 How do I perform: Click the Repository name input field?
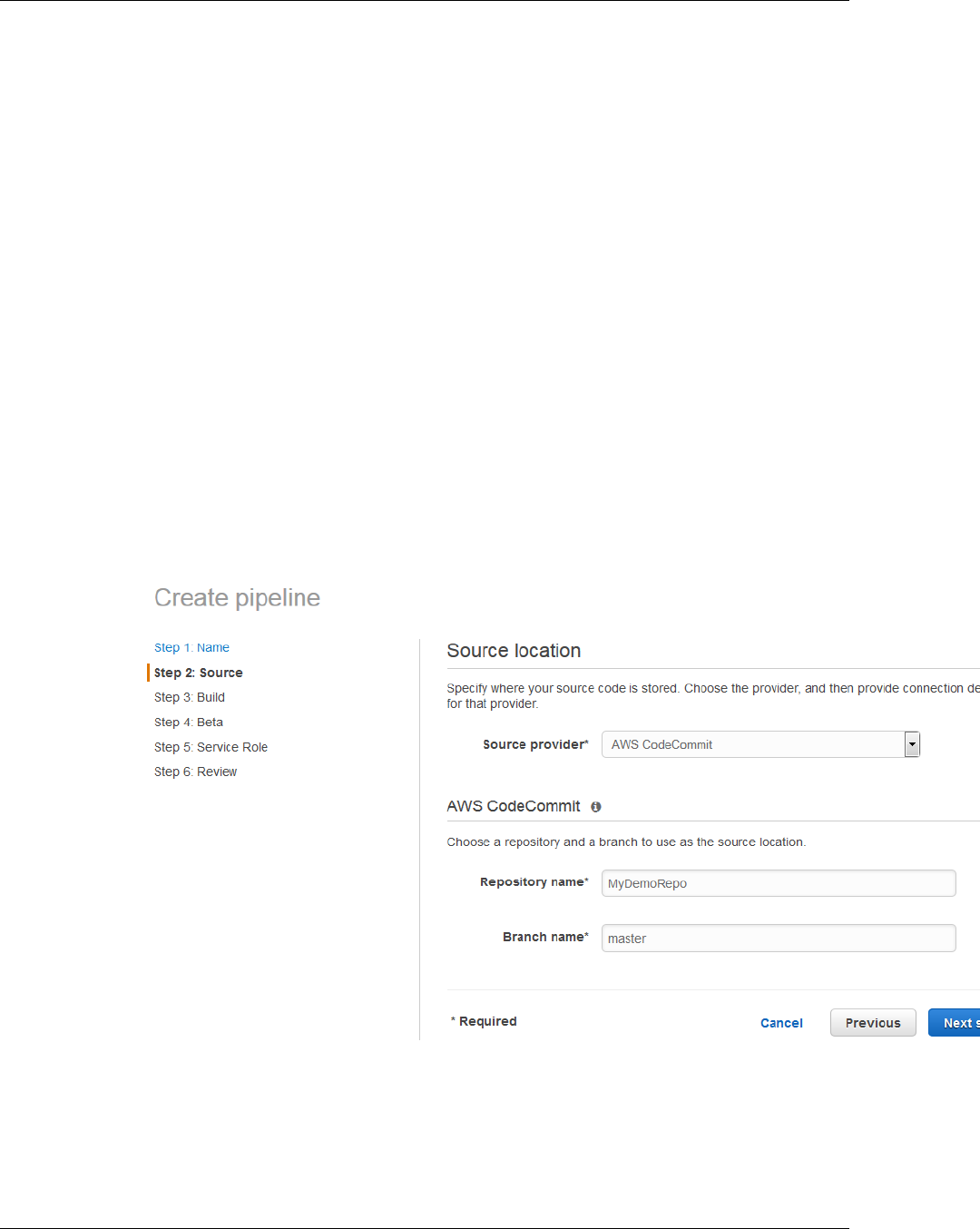(779, 883)
